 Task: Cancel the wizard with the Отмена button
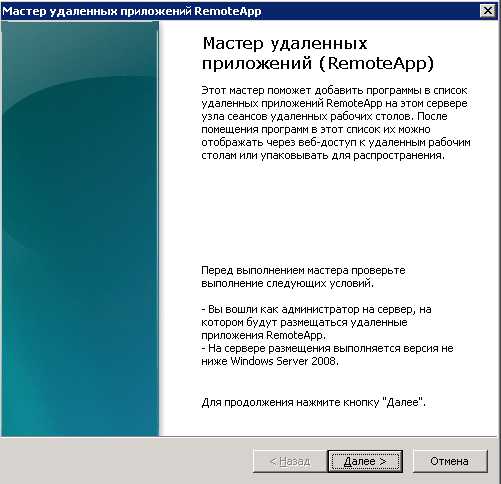(450, 461)
